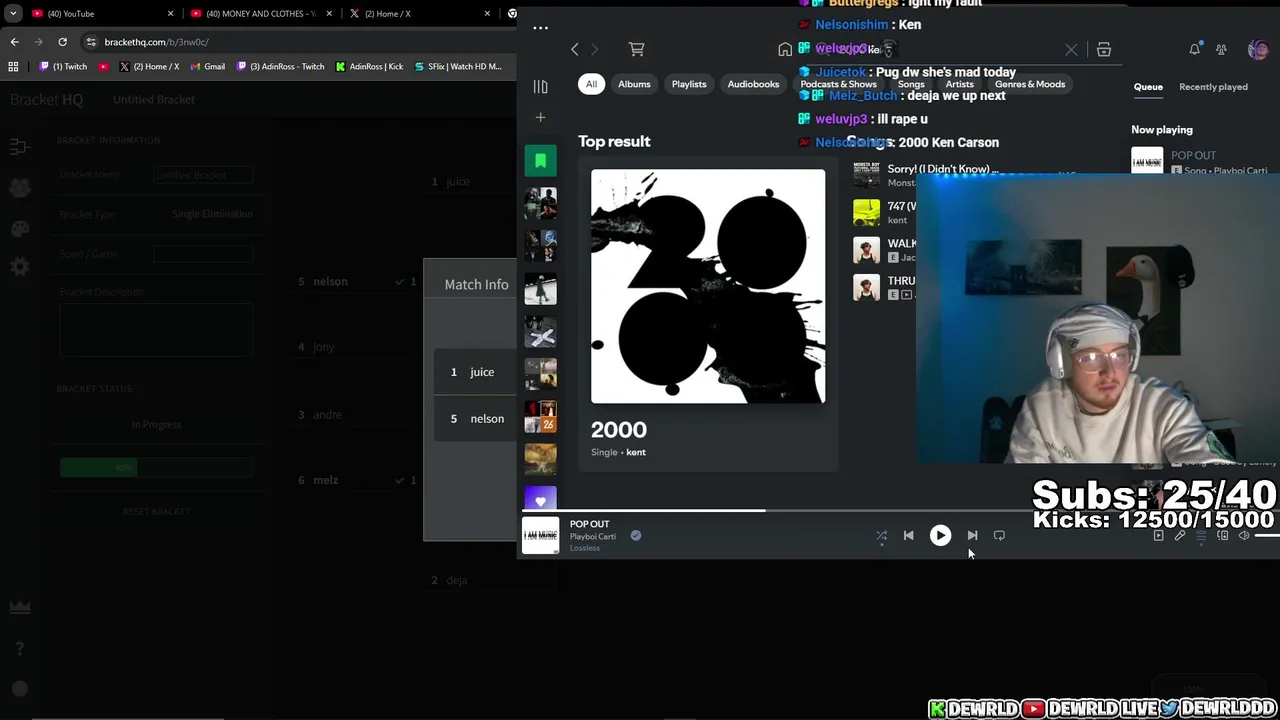Screen dimensions: 1280x720
Task: Open Spotify notifications bell
Action: [1194, 49]
